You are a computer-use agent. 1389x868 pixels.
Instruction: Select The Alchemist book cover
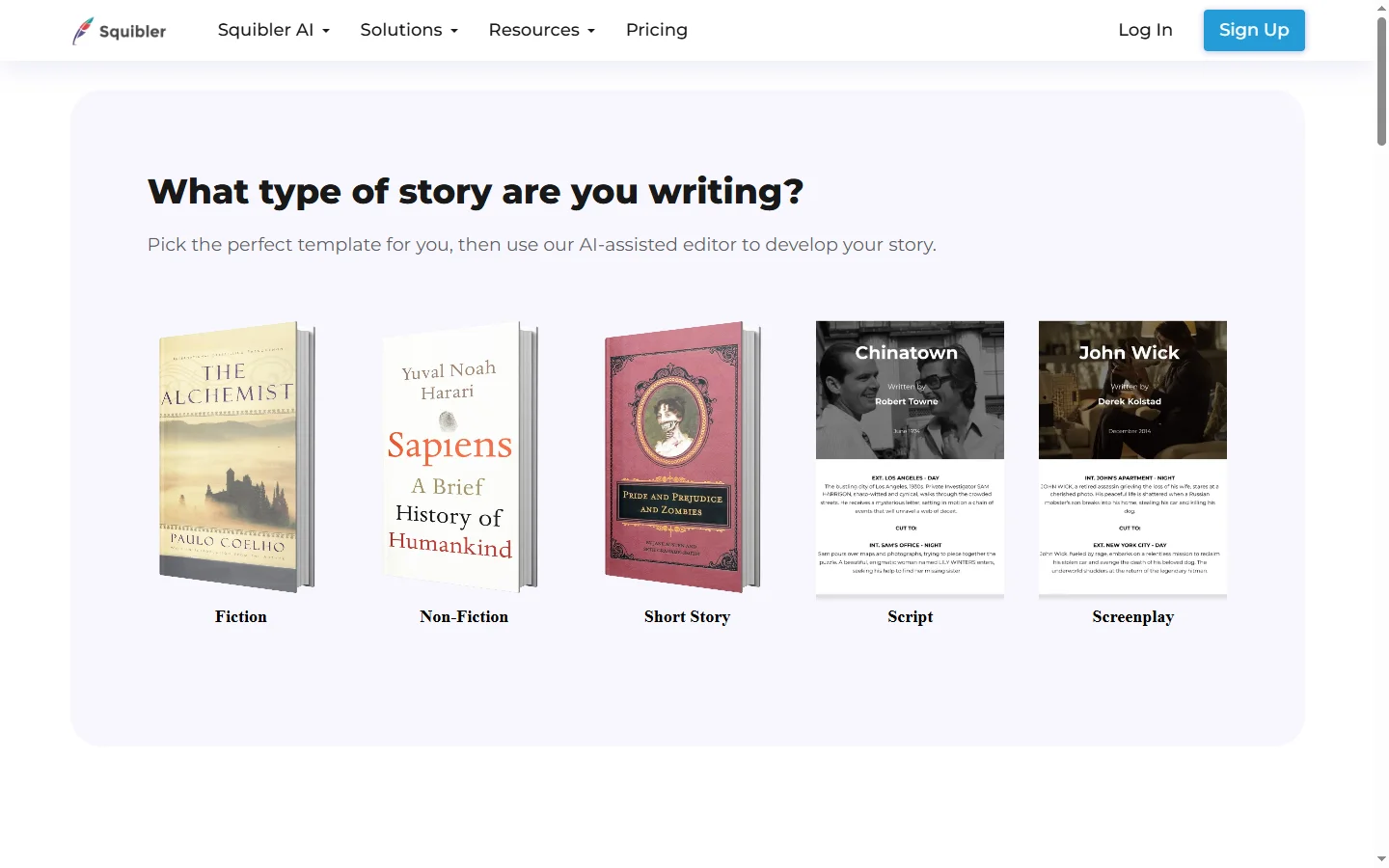click(x=236, y=457)
